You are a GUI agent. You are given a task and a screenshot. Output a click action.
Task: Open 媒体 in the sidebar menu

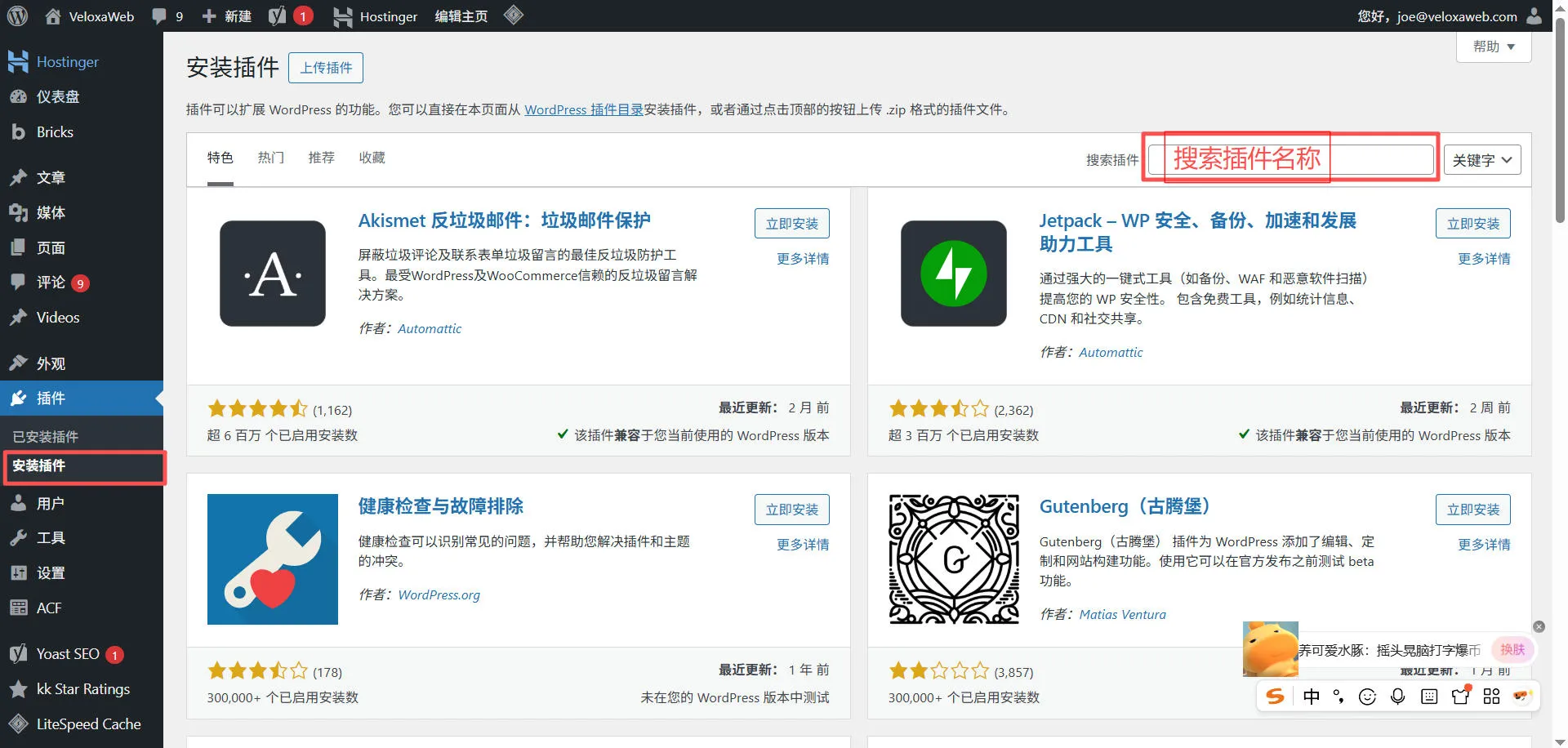coord(51,212)
